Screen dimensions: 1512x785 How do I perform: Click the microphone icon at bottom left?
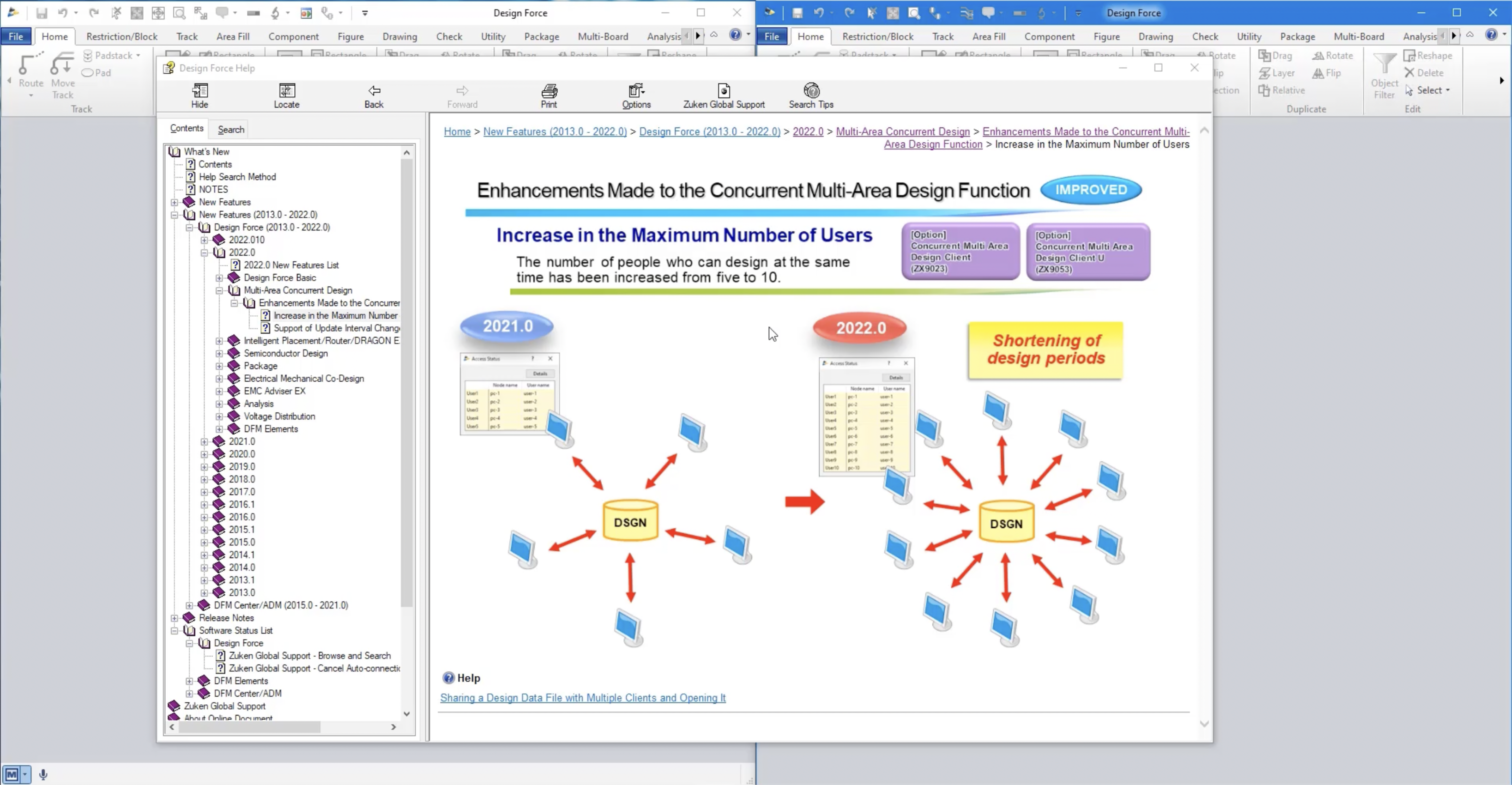(x=43, y=774)
